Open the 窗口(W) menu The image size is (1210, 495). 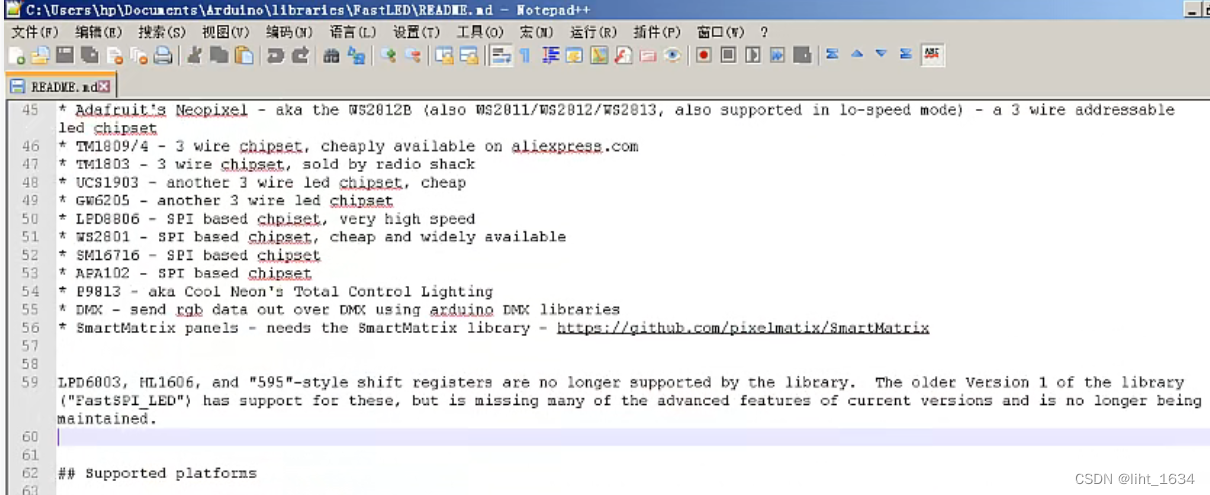point(721,32)
